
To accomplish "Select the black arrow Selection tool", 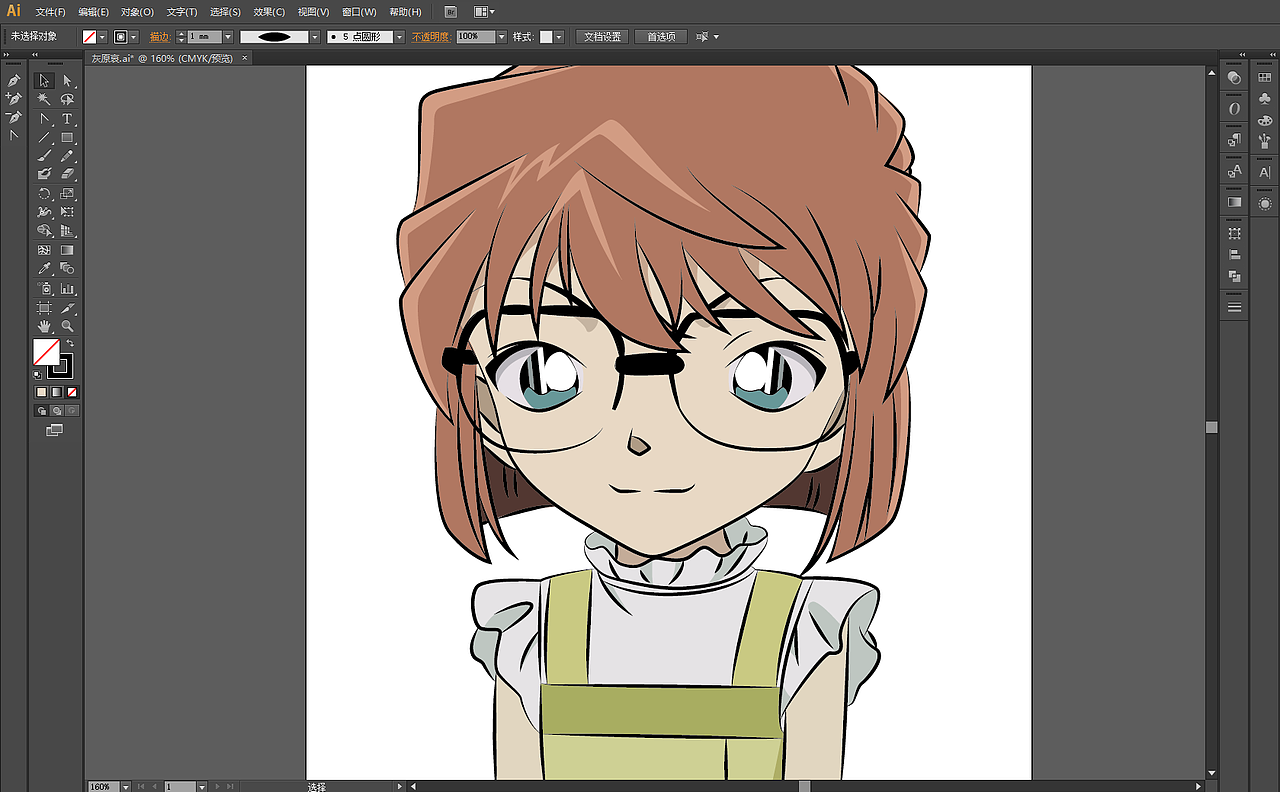I will coord(44,80).
